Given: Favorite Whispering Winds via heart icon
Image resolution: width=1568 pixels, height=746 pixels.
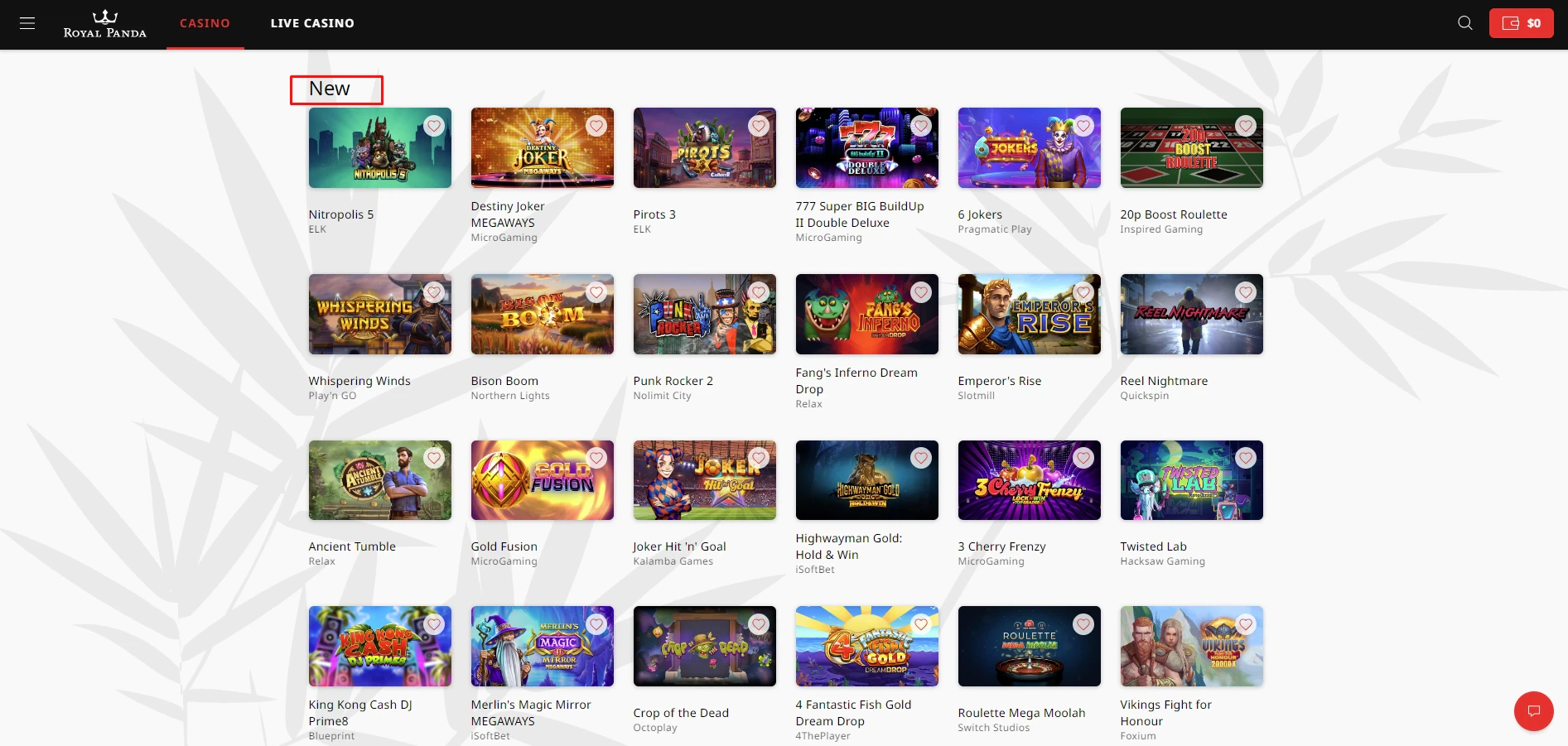Looking at the screenshot, I should [434, 292].
